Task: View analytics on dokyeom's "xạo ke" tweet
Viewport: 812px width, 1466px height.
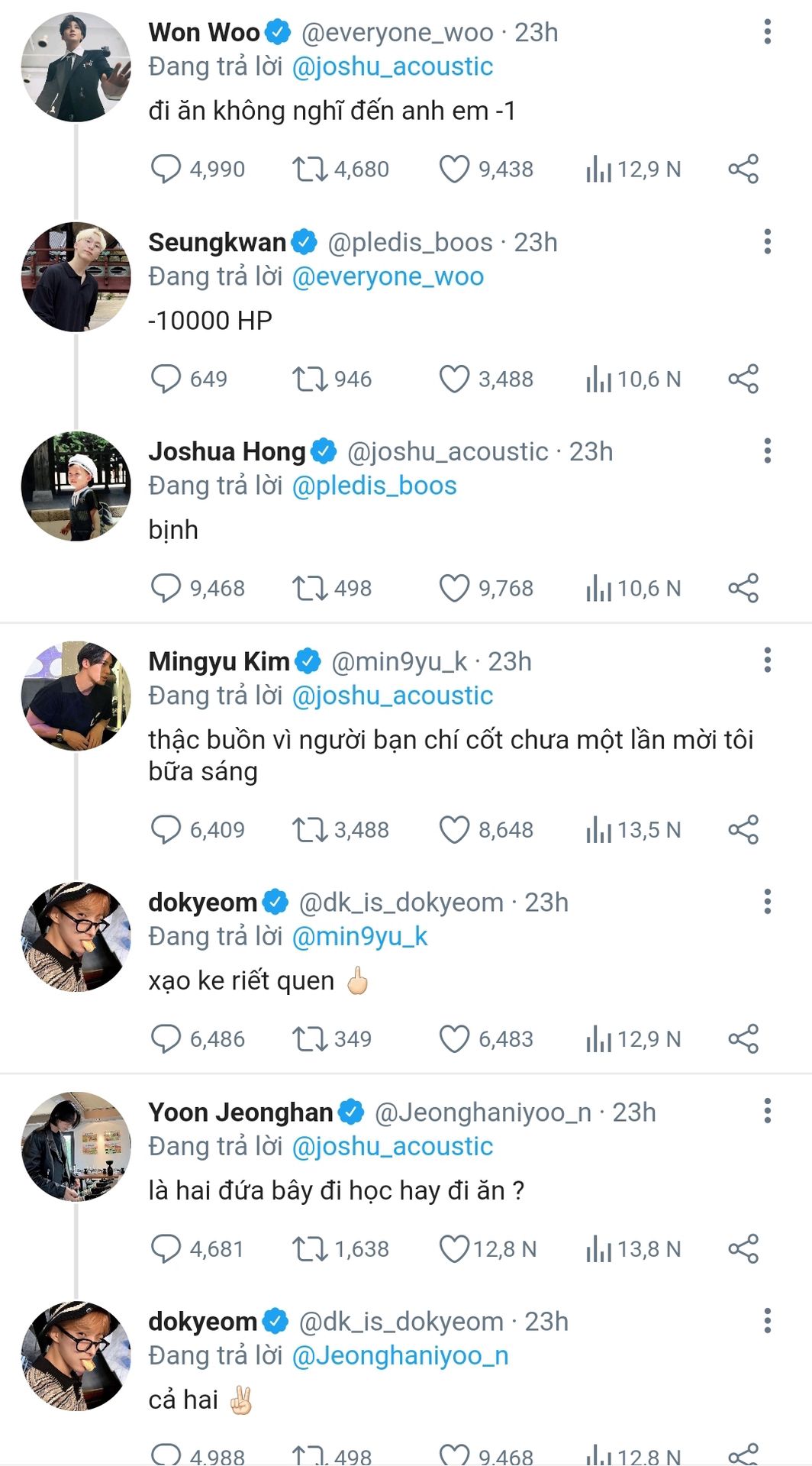Action: 599,1039
